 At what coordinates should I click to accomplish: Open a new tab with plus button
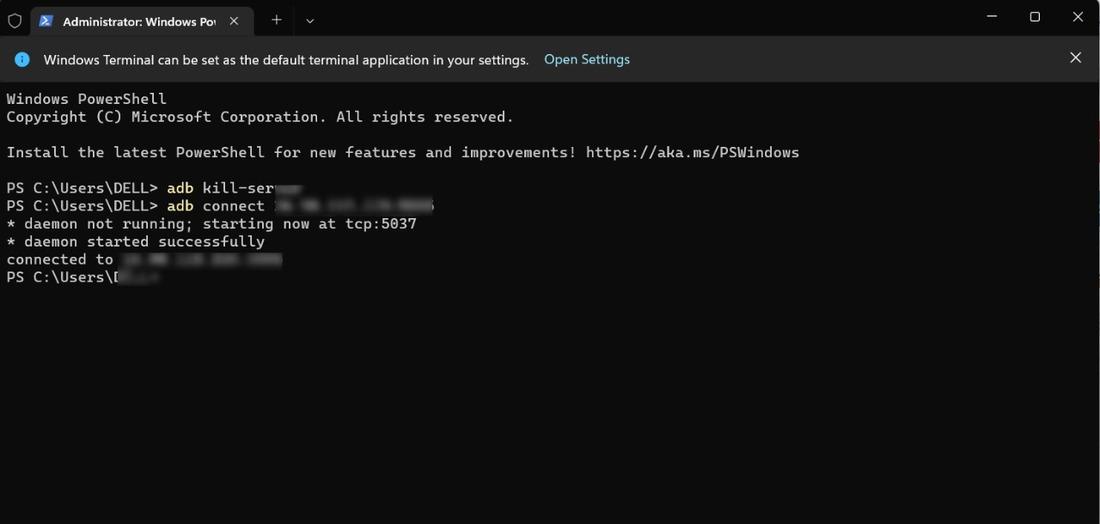(277, 20)
